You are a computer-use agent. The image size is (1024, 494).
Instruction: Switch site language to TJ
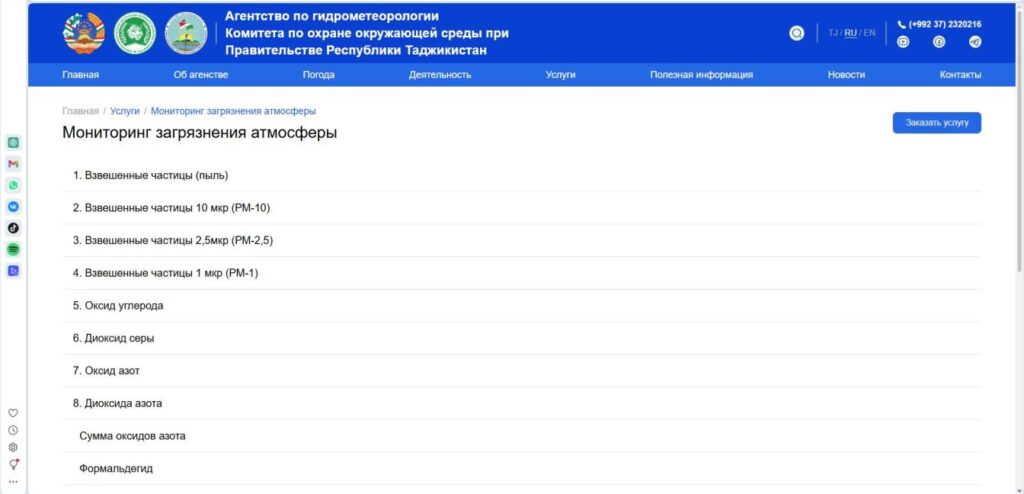tap(833, 33)
